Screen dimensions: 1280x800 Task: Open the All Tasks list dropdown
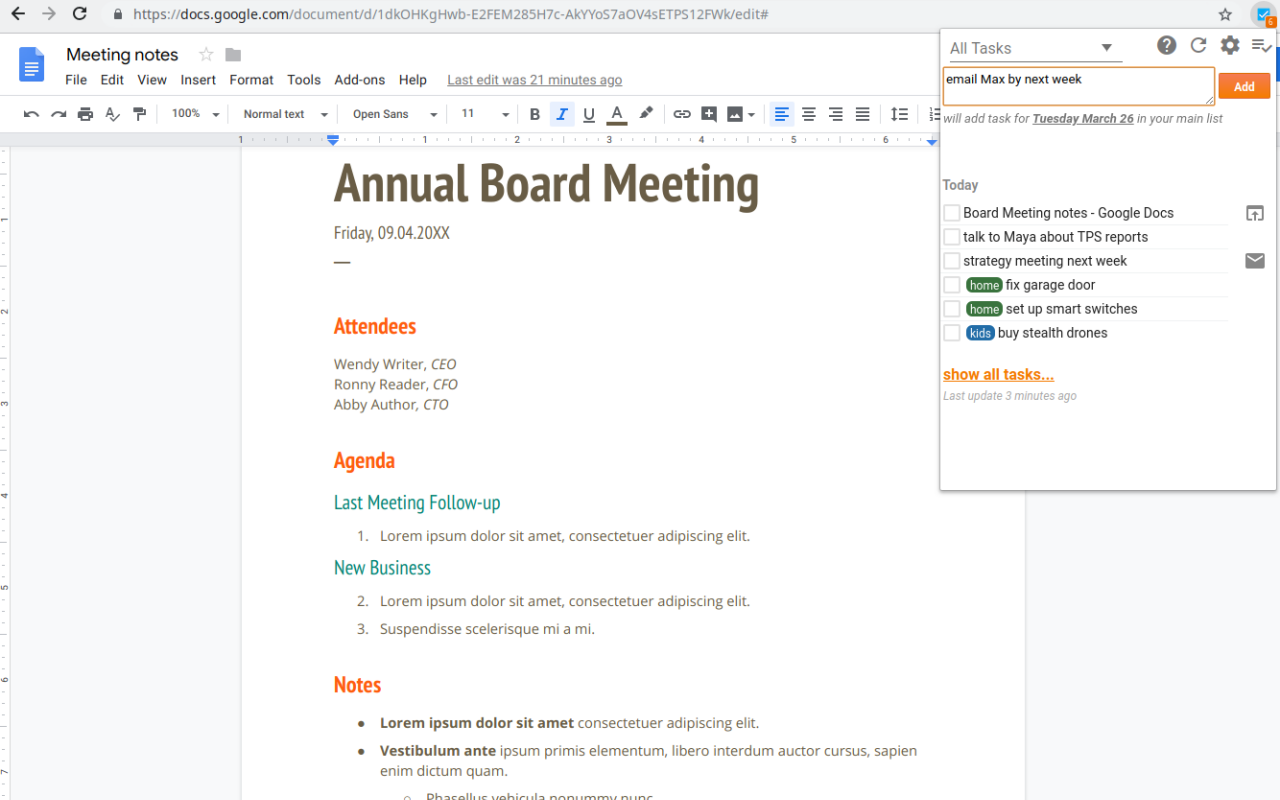pyautogui.click(x=1034, y=47)
